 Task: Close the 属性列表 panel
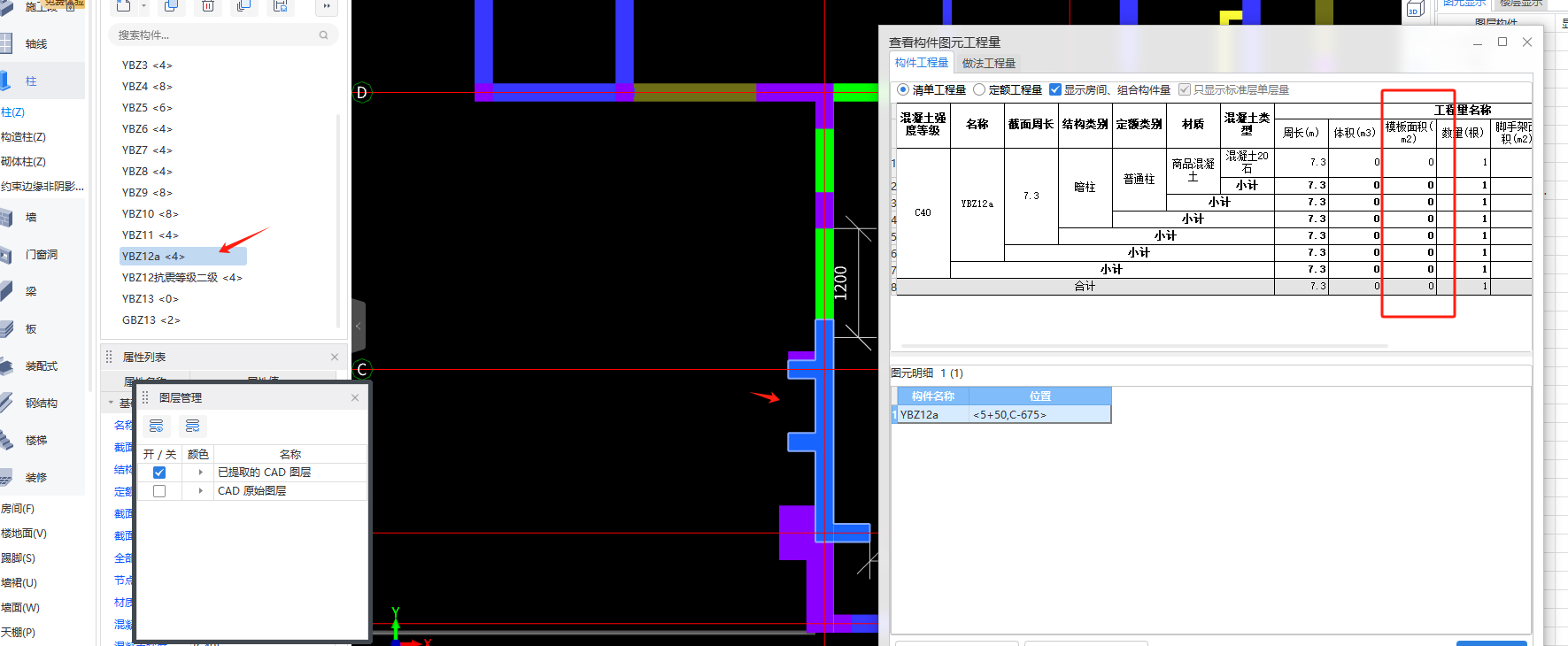click(335, 357)
